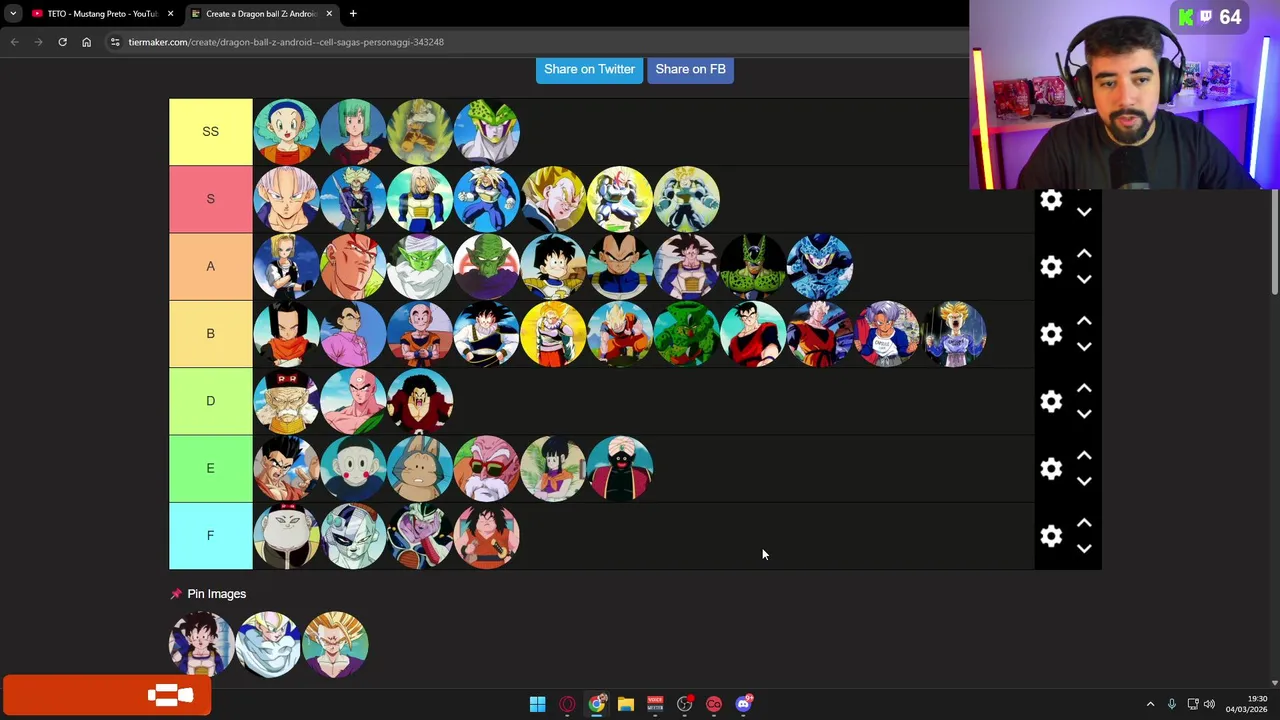This screenshot has height=720, width=1280.
Task: Go to browser home page
Action: tap(86, 42)
